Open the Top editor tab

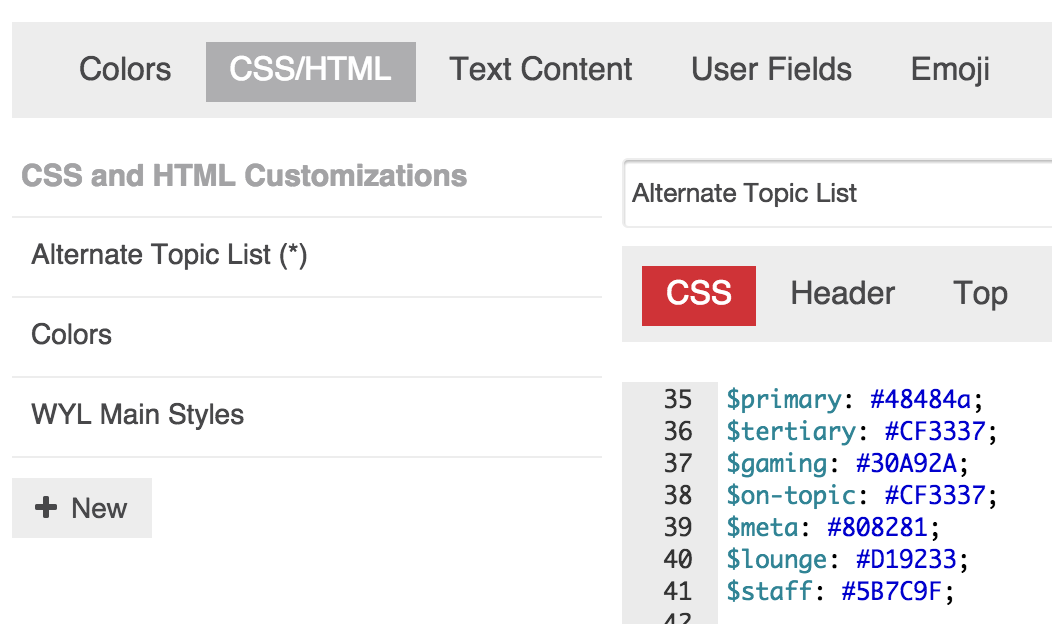click(x=979, y=294)
